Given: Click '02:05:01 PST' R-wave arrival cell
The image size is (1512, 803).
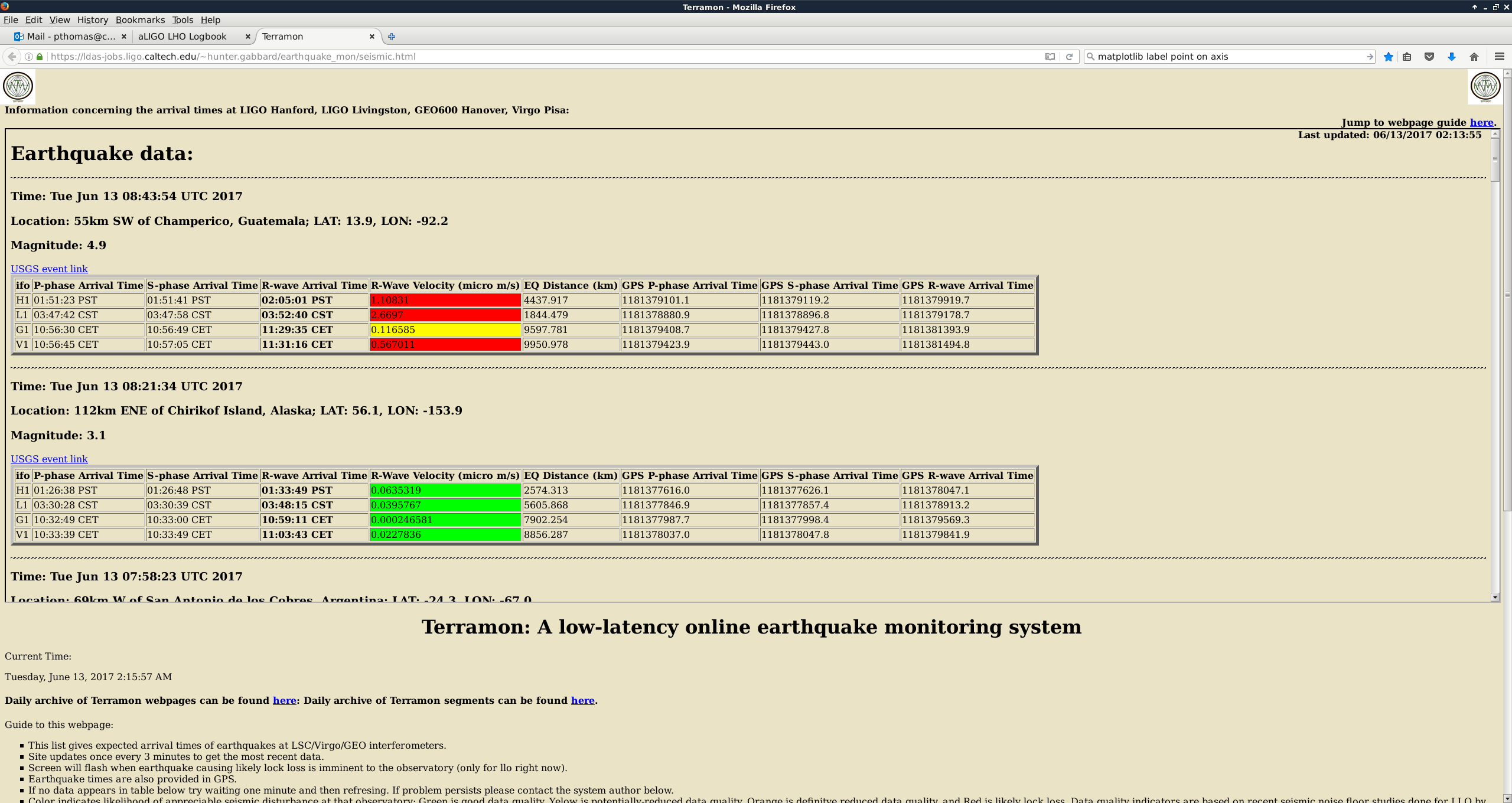Looking at the screenshot, I should pos(314,300).
